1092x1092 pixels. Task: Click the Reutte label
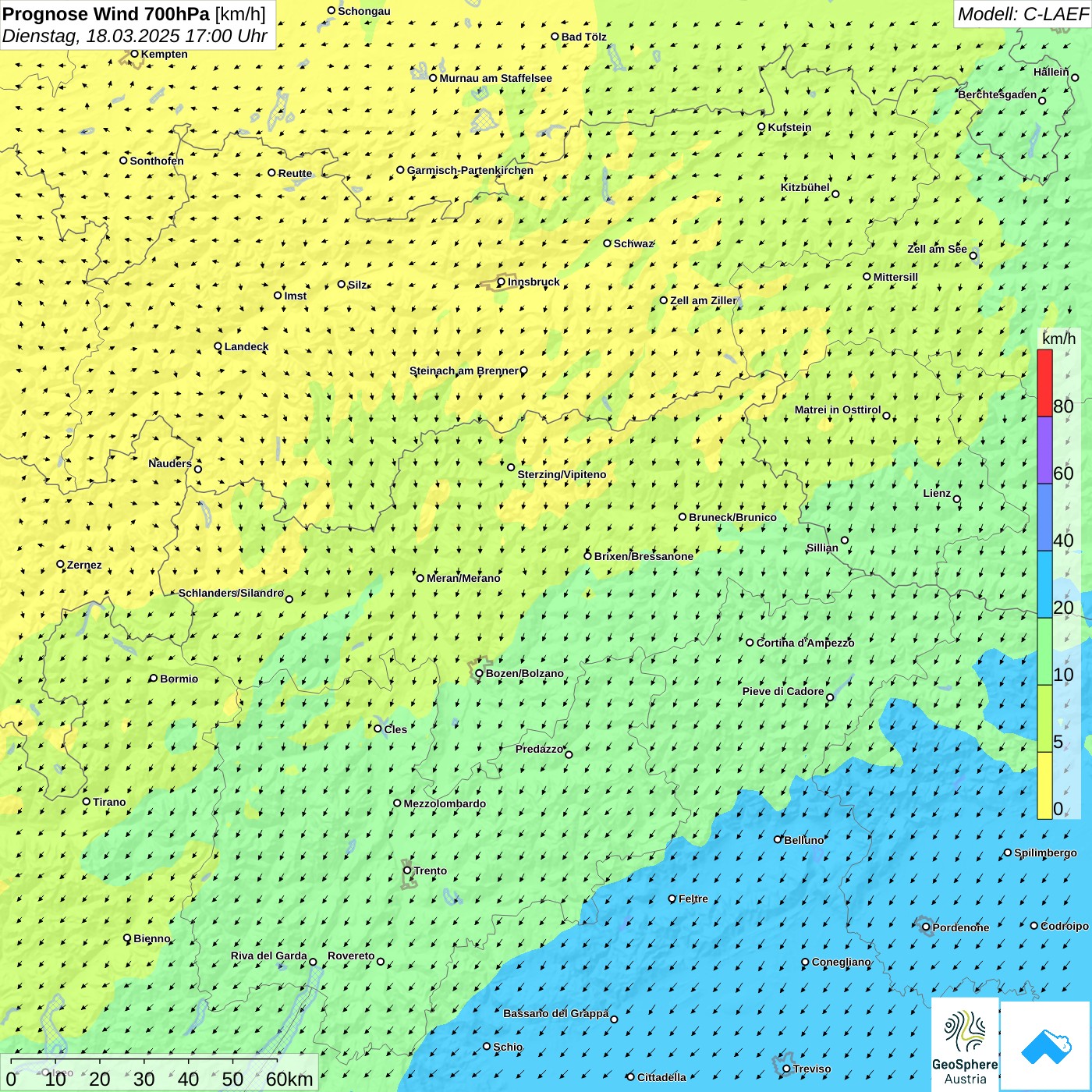pyautogui.click(x=295, y=173)
